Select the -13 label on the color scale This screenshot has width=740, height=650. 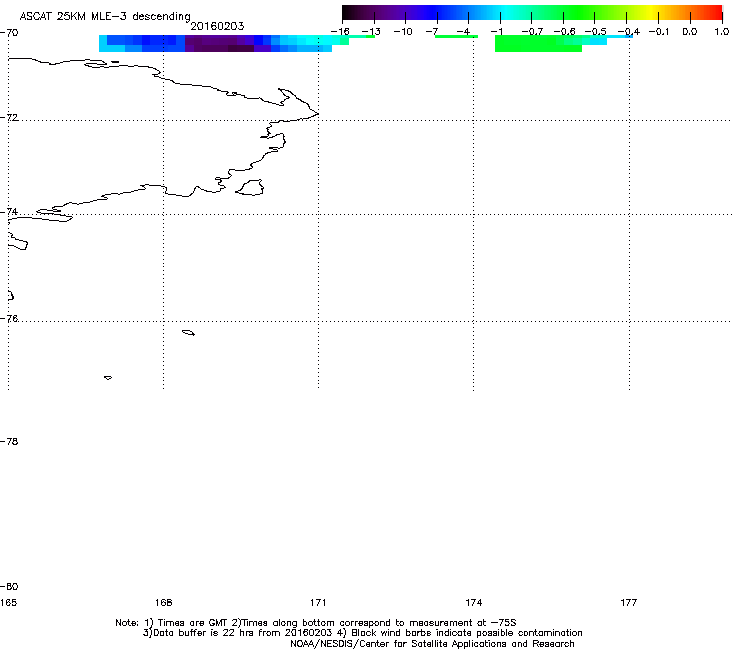click(x=371, y=32)
